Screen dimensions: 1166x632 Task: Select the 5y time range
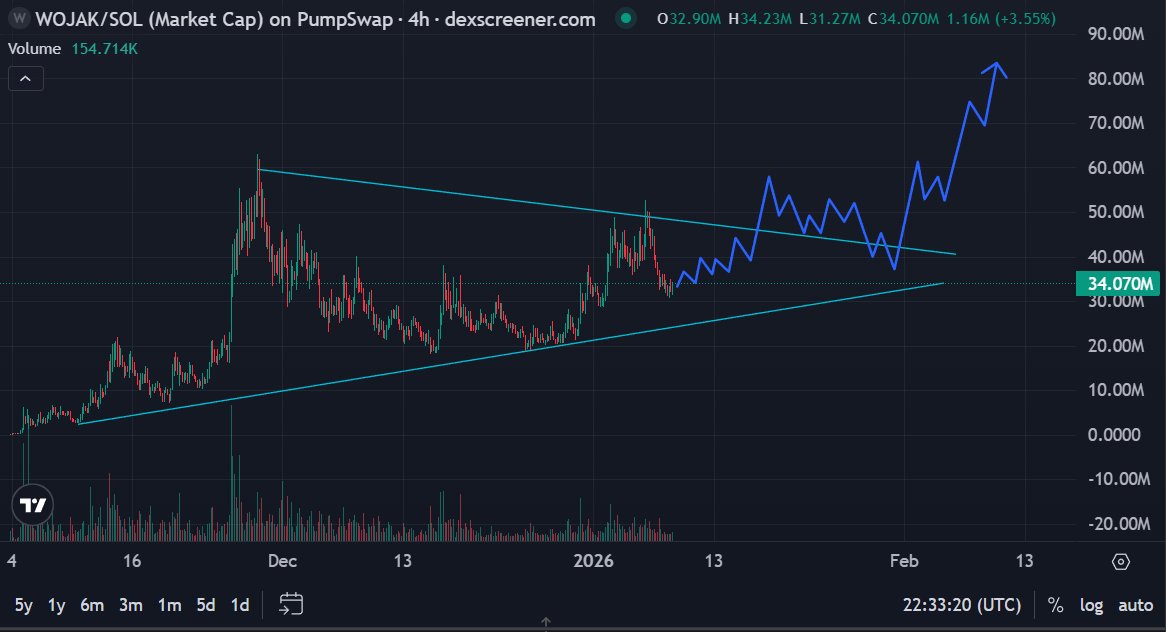pyautogui.click(x=24, y=605)
